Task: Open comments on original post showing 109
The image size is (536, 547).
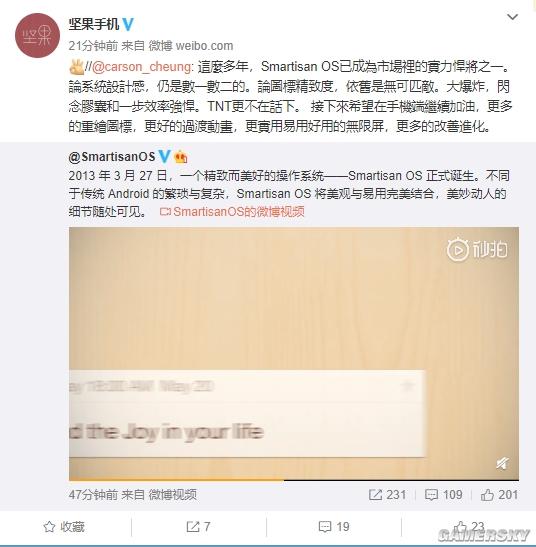Action: pos(444,495)
